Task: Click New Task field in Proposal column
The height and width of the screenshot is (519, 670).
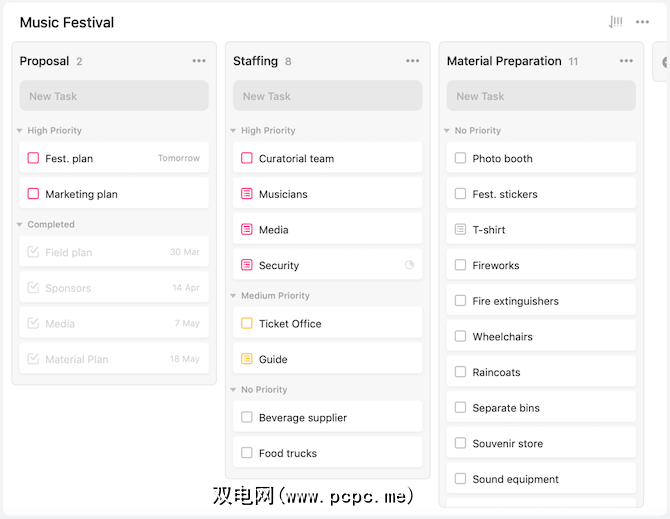Action: click(x=114, y=96)
